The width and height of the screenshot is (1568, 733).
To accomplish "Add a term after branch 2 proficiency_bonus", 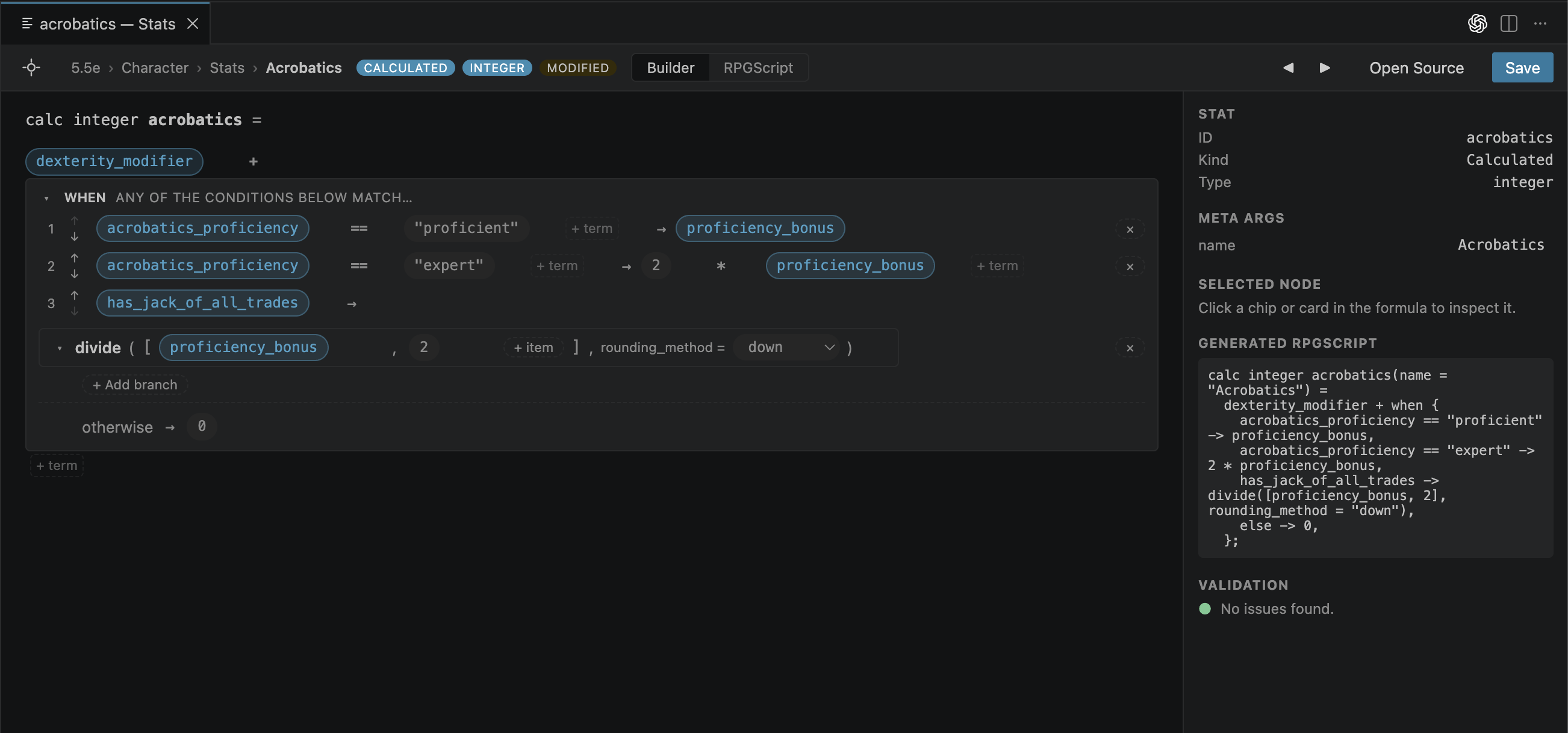I will 997,266.
